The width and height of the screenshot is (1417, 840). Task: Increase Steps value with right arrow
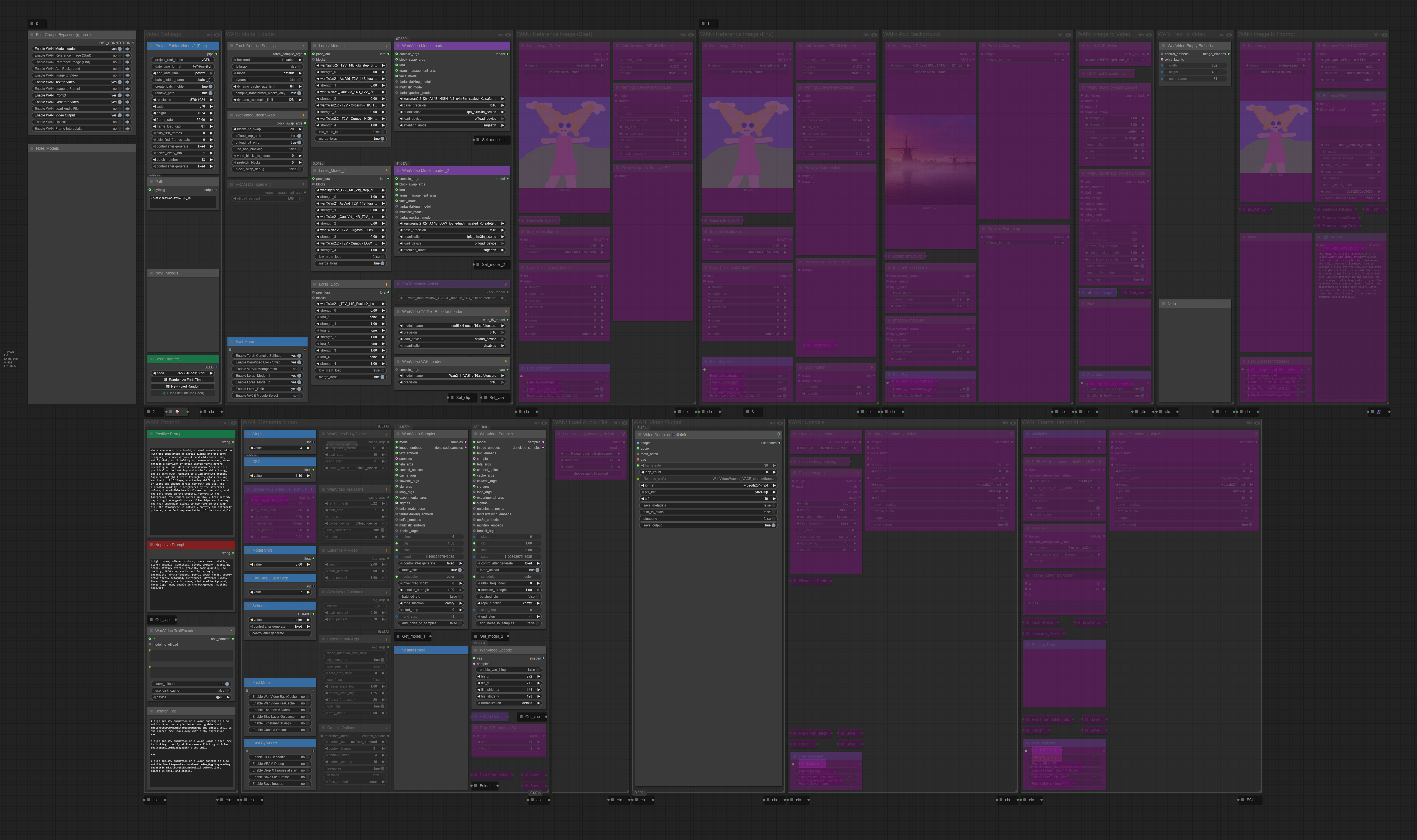(x=308, y=448)
